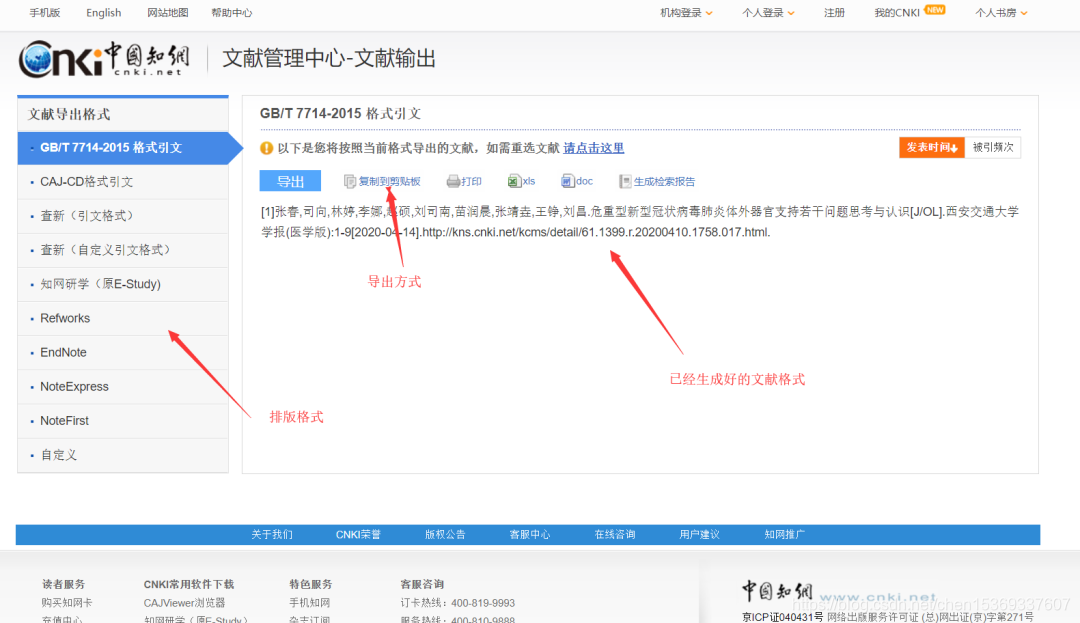Click the blue 导出 button
Image resolution: width=1080 pixels, height=623 pixels.
[x=290, y=181]
